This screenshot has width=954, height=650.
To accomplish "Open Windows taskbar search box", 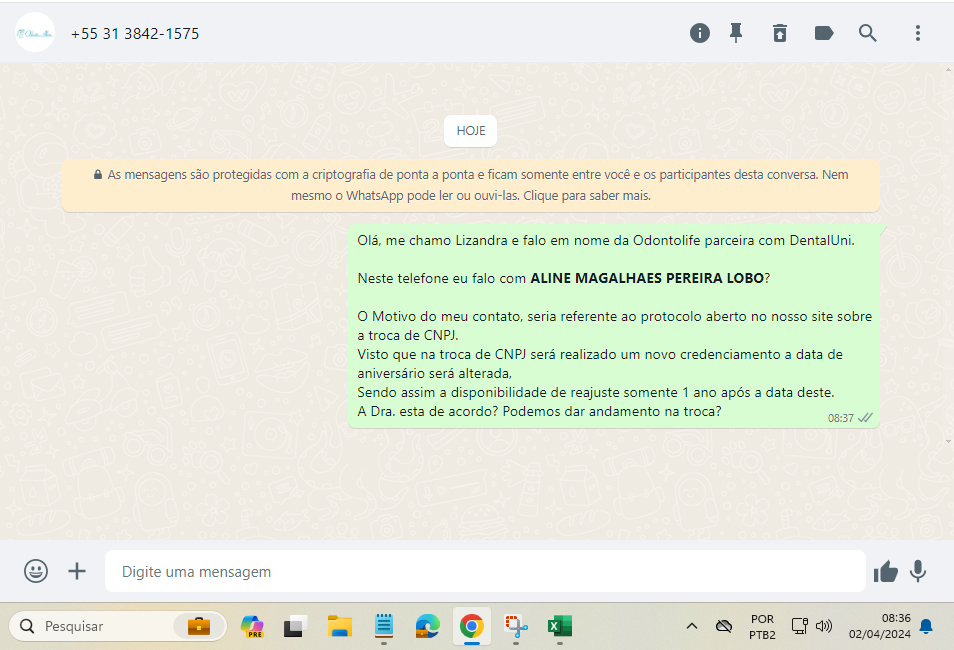I will coord(117,626).
